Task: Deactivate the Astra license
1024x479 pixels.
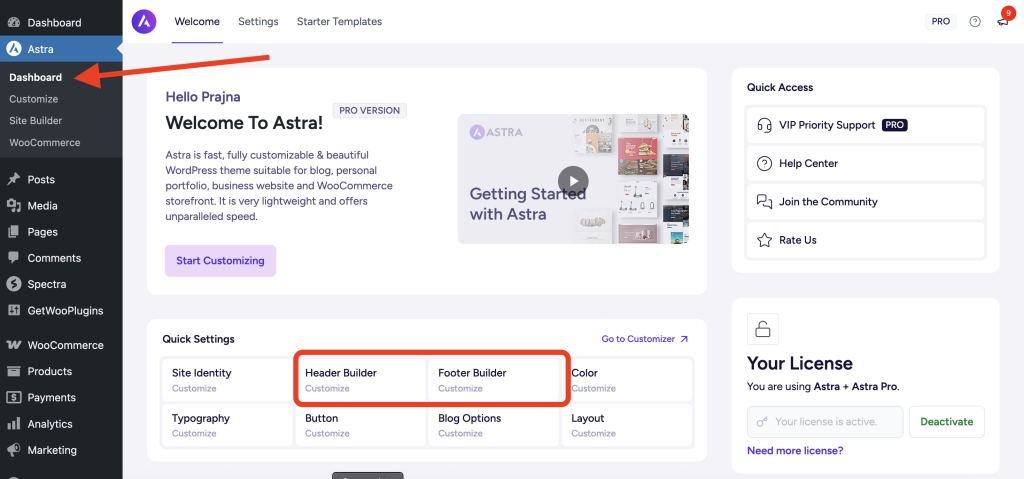Action: 946,422
